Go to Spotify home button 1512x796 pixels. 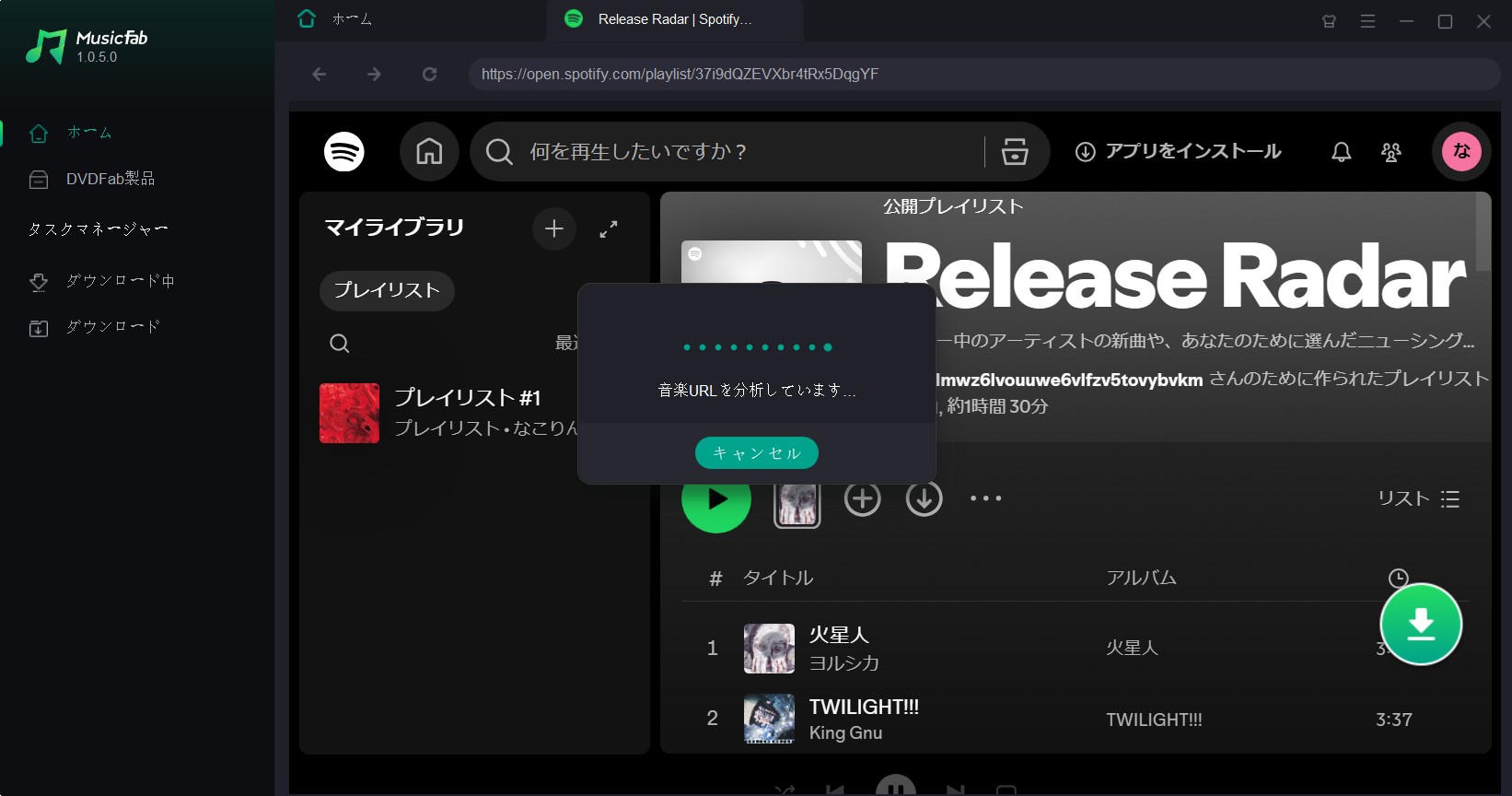pyautogui.click(x=429, y=151)
